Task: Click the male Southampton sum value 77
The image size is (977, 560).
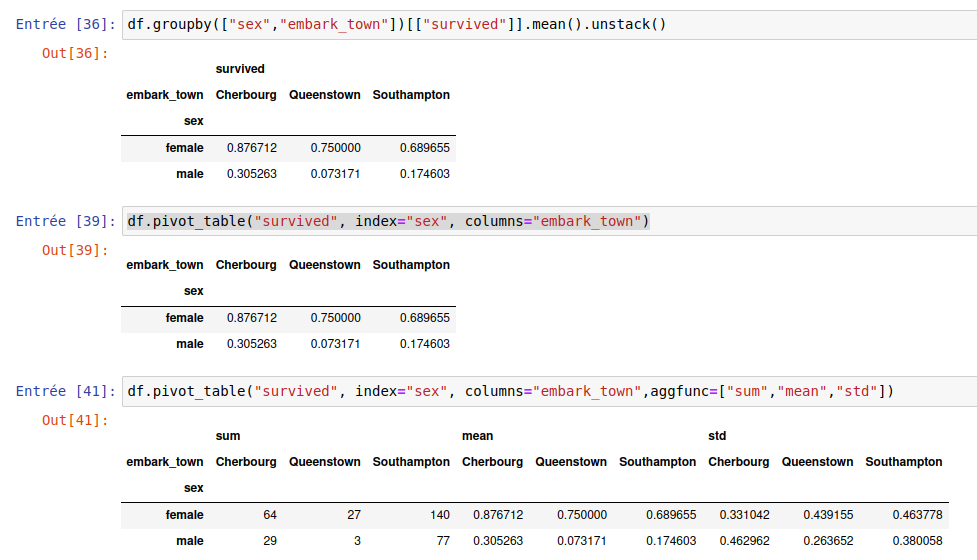Action: point(442,541)
